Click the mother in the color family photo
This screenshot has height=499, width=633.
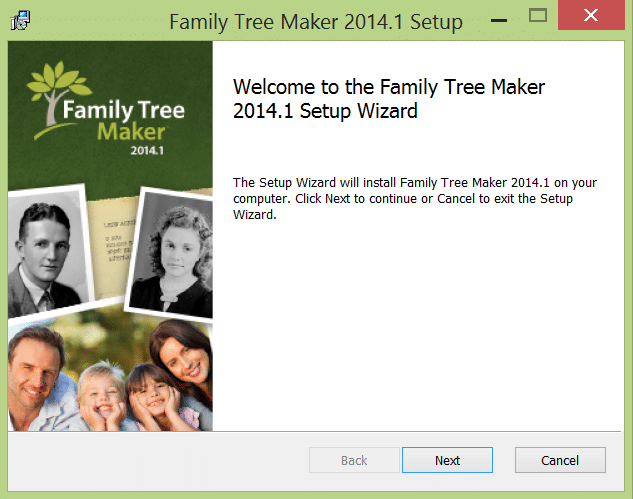pos(182,363)
